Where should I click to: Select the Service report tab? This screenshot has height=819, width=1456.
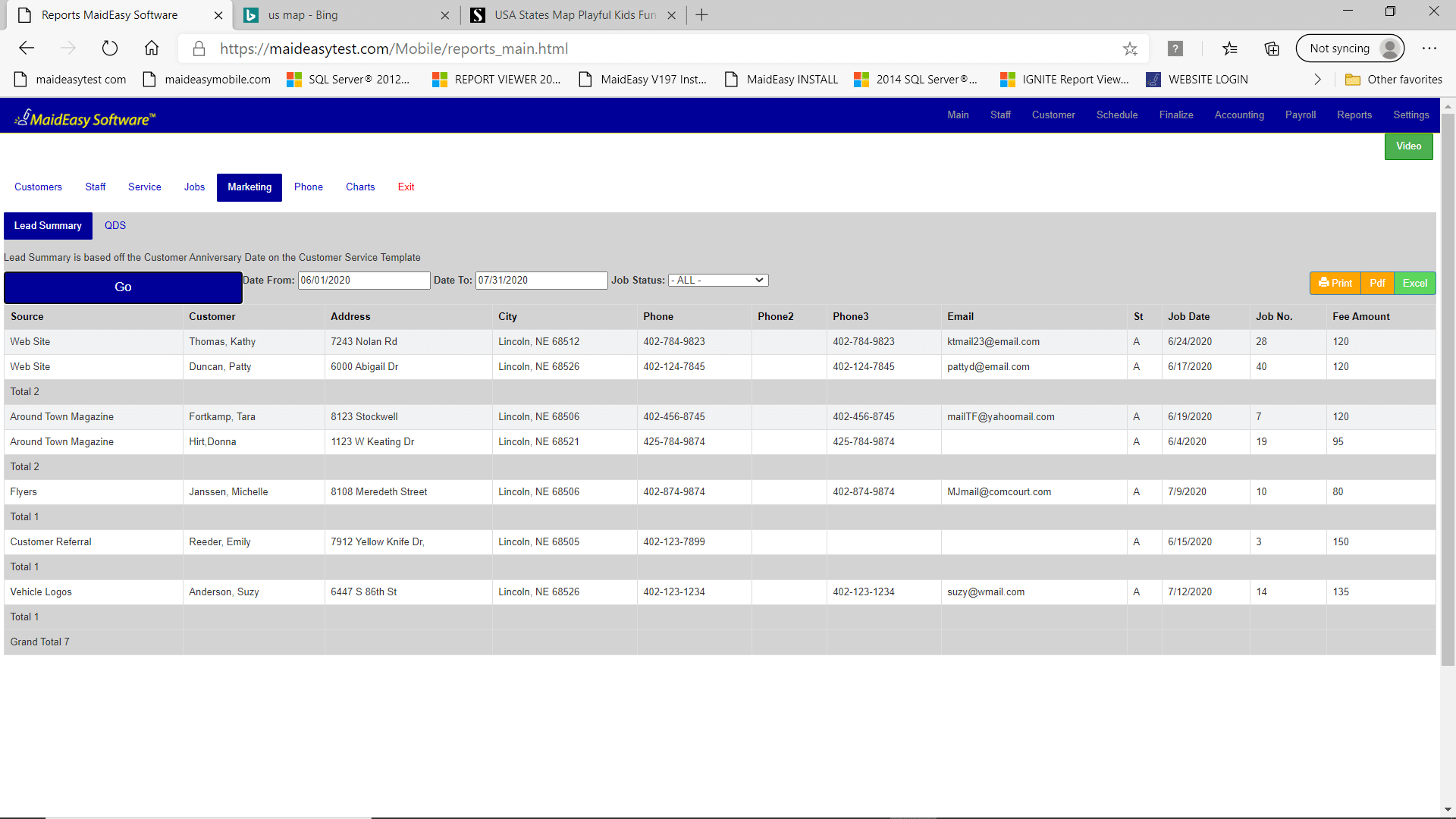tap(145, 187)
